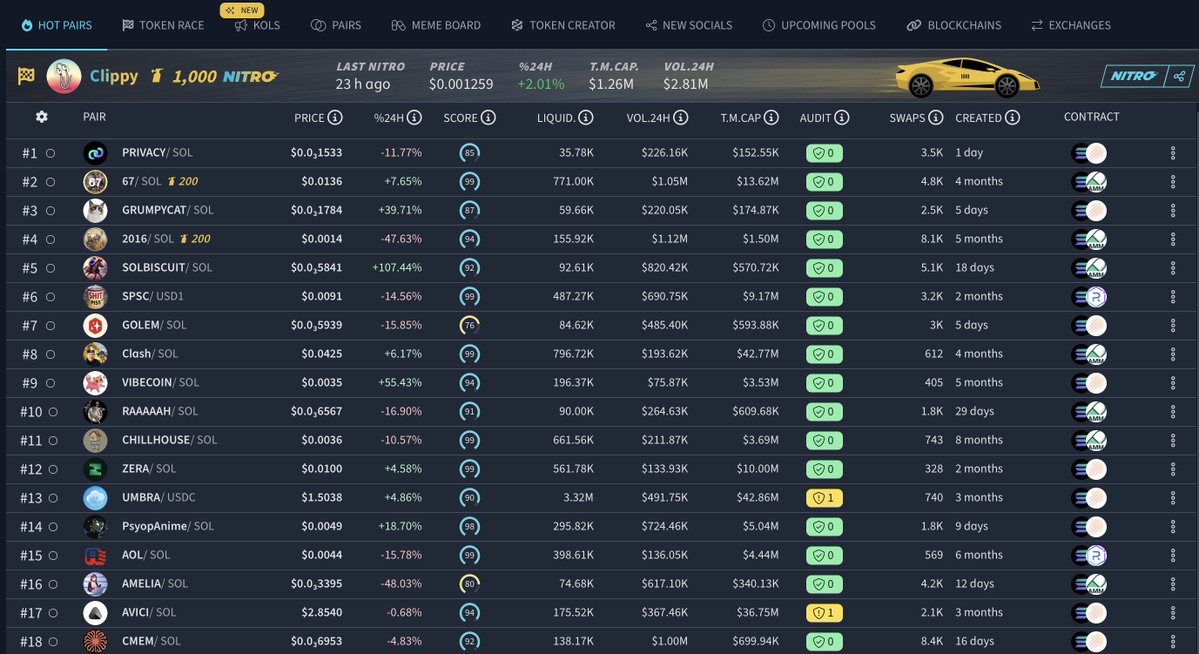Open the three-dot menu for GRUMPYCAT/SOL
The width and height of the screenshot is (1199, 654).
[1172, 210]
